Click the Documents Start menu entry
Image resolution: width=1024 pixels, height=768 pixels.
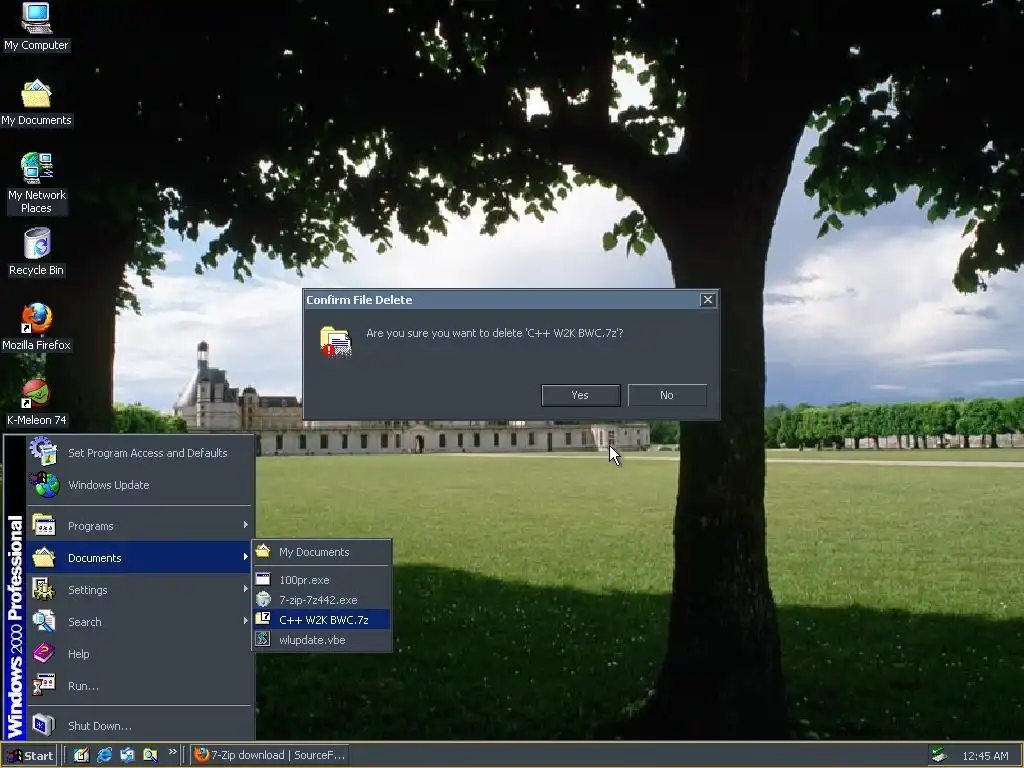click(x=139, y=558)
